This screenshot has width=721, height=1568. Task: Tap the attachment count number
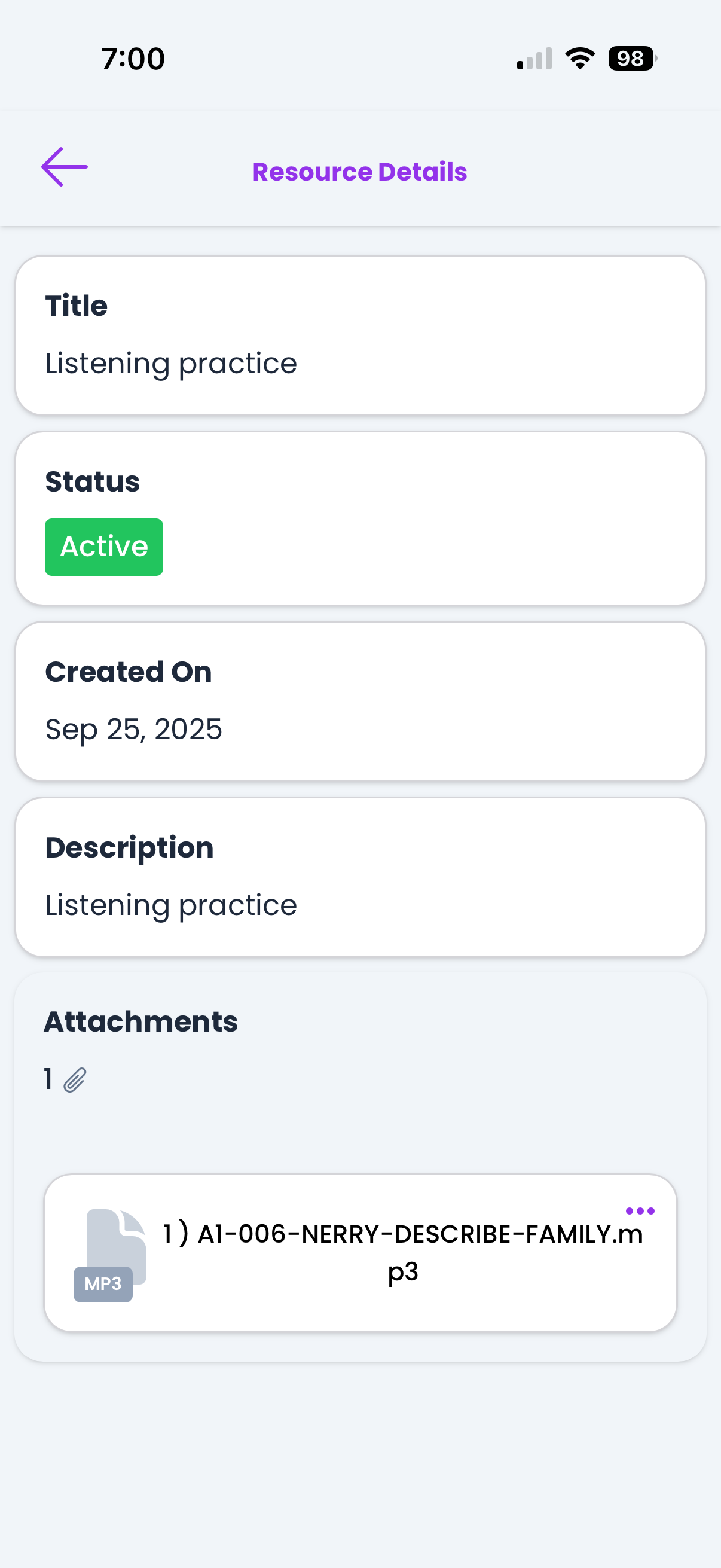coord(48,1079)
